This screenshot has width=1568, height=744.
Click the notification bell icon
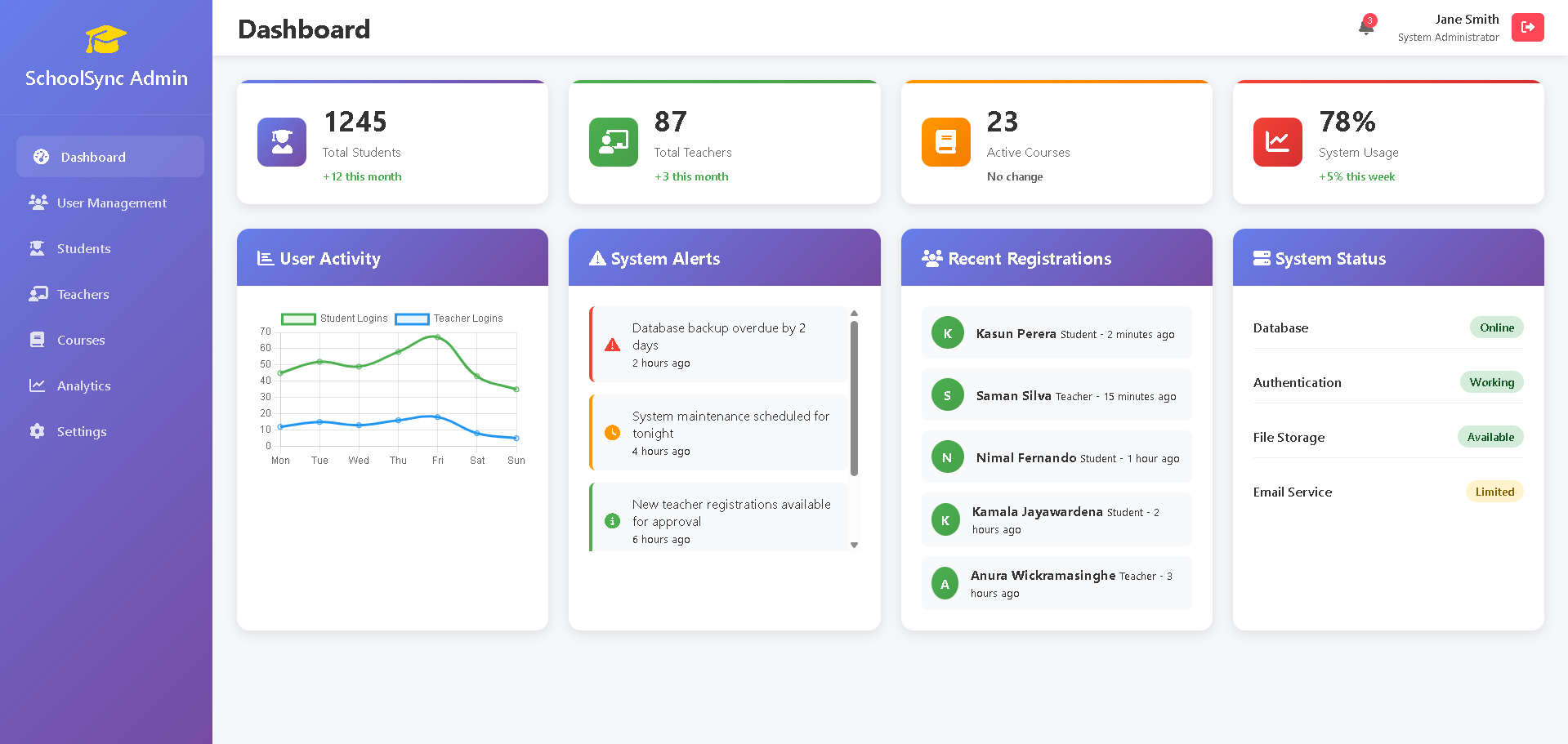coord(1364,27)
